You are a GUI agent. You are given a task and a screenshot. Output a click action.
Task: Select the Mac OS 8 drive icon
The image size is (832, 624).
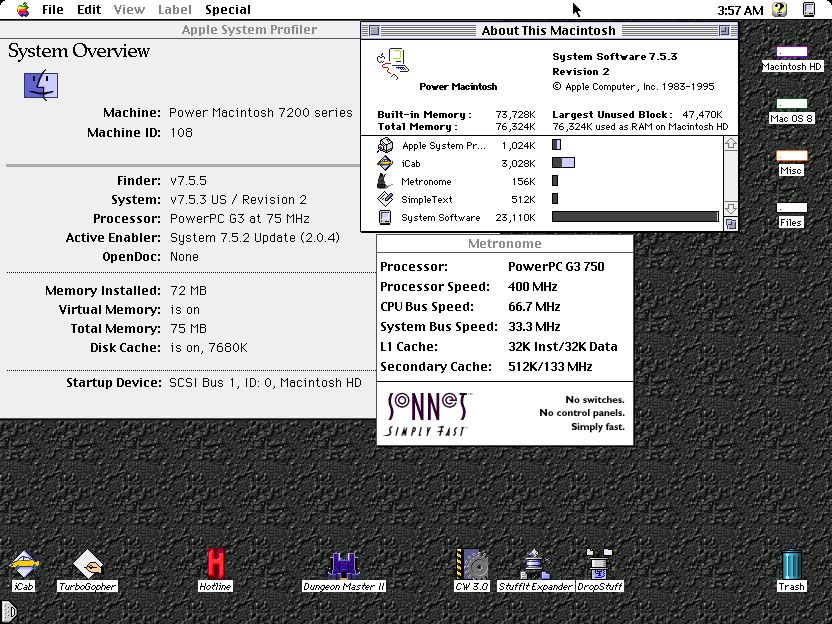792,104
